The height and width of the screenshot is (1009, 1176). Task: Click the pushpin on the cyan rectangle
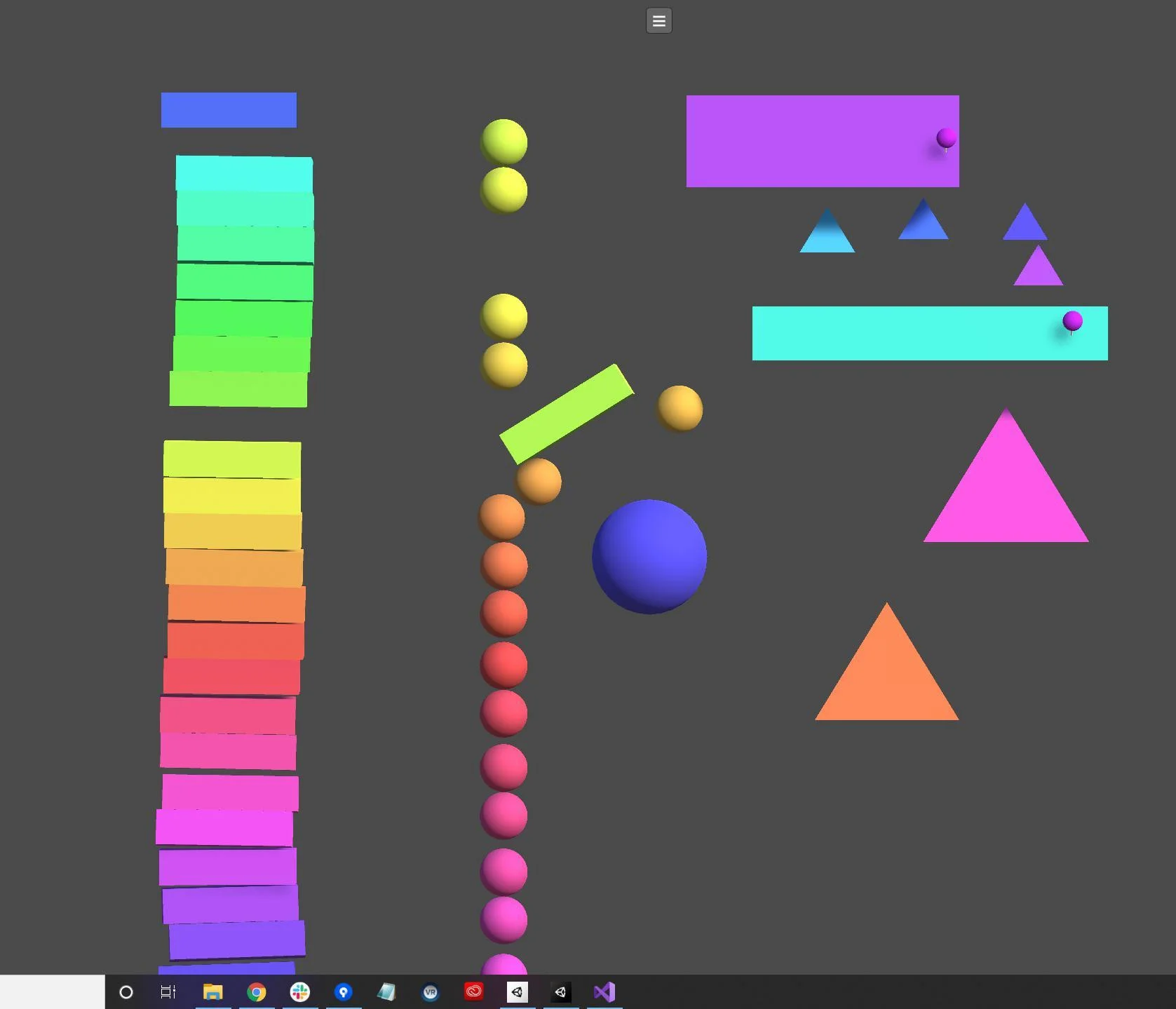1072,323
